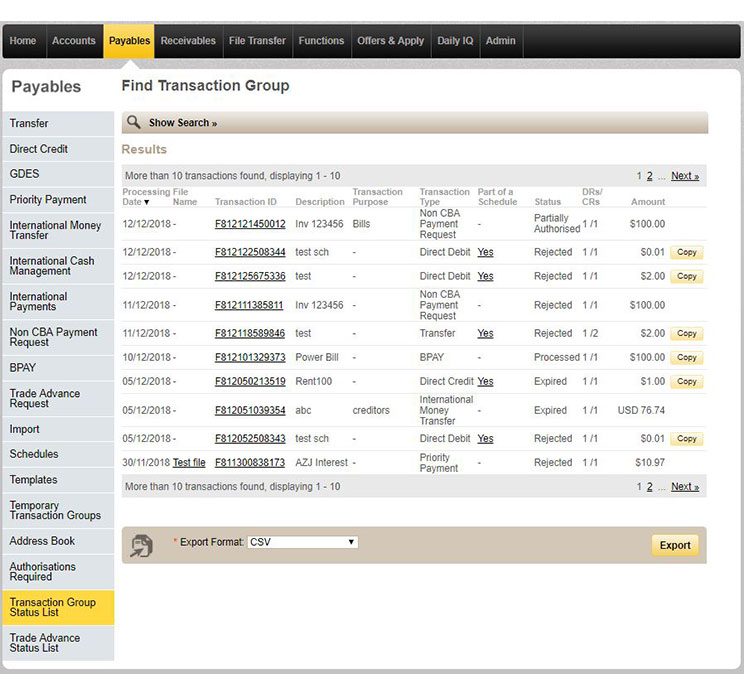Open Import in sidebar
The width and height of the screenshot is (744, 696).
coord(58,429)
